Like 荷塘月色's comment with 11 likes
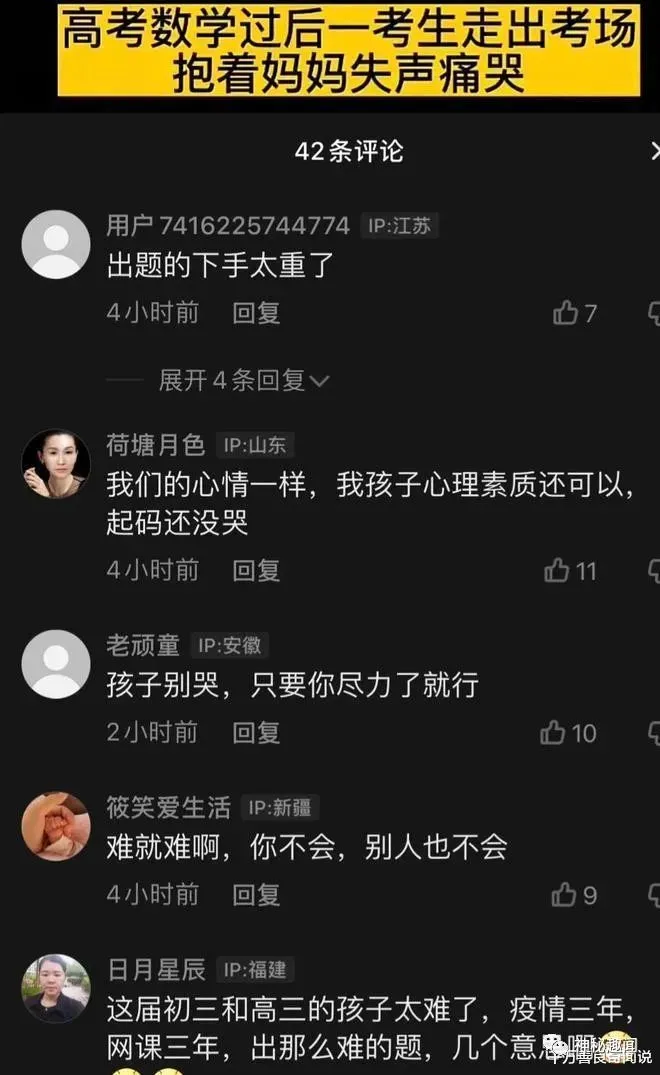This screenshot has width=660, height=1075. (570, 570)
